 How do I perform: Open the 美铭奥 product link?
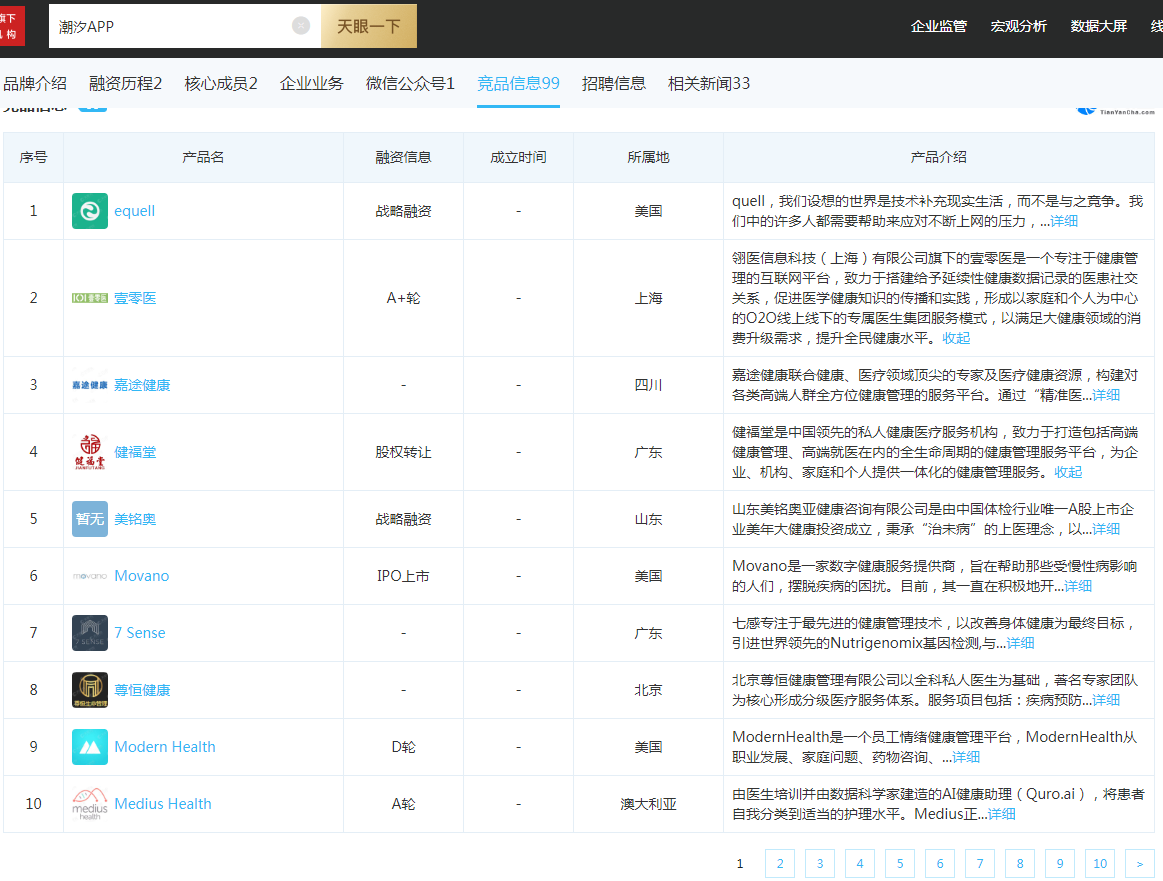click(x=135, y=519)
